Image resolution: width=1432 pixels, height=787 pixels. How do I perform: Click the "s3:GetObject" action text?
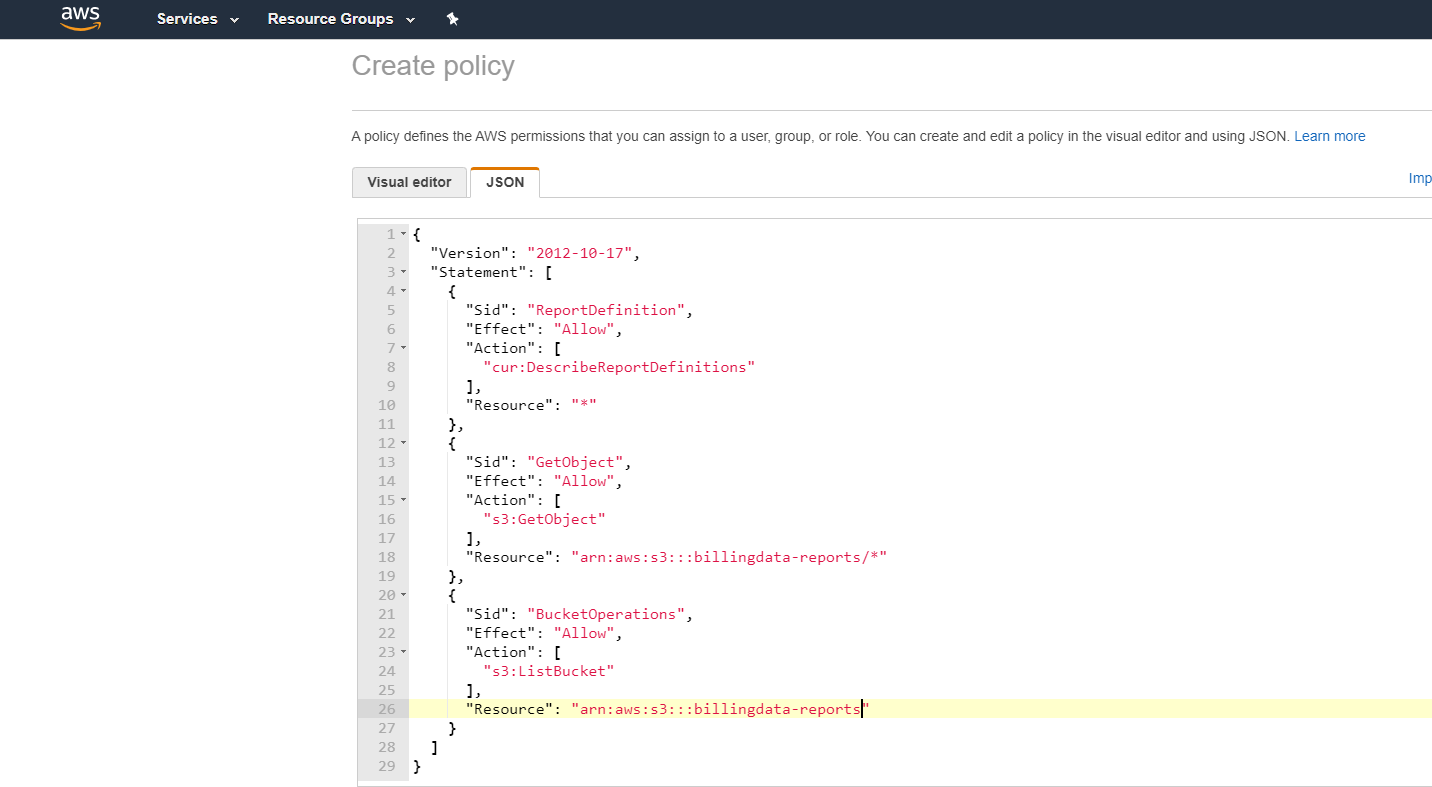544,519
